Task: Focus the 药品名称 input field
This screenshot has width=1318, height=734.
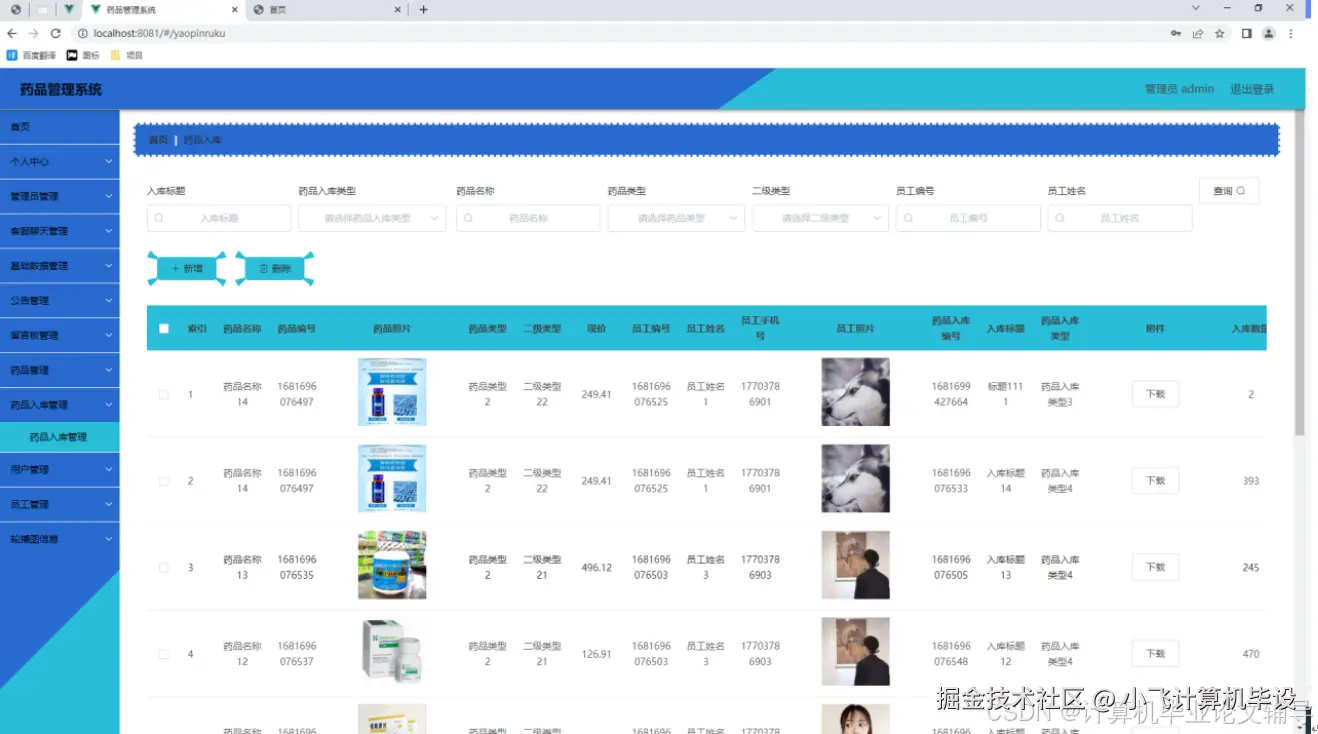Action: tap(528, 218)
